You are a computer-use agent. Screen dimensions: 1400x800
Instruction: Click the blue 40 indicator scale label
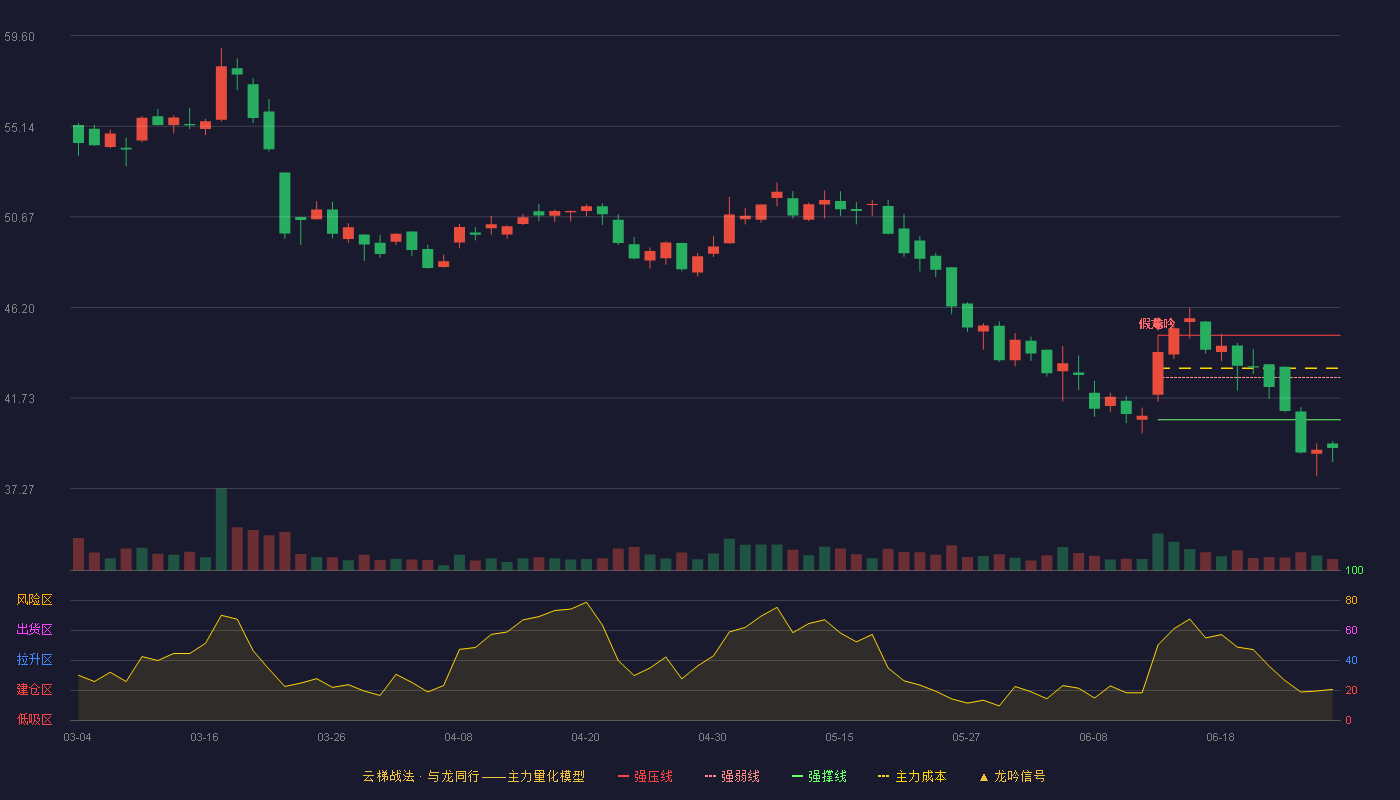(x=1351, y=660)
